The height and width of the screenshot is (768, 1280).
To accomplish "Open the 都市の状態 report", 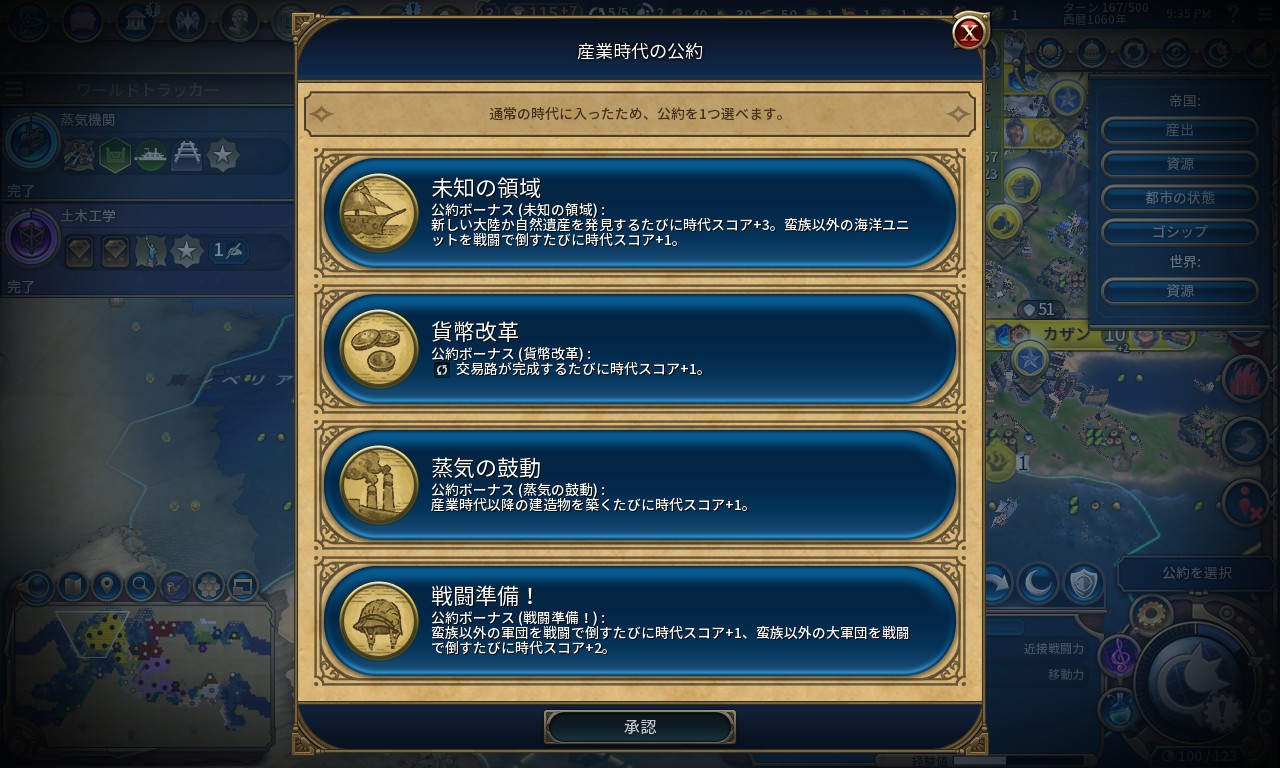I will (x=1180, y=197).
